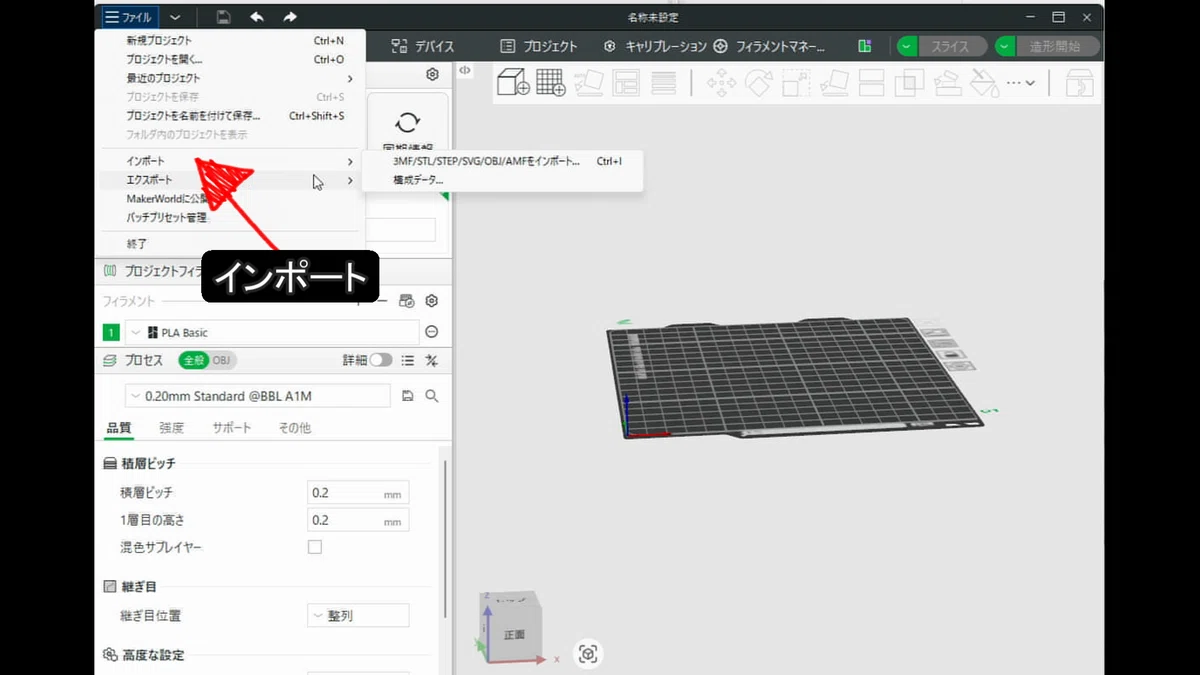Switch process scope to OBJ

click(x=221, y=361)
